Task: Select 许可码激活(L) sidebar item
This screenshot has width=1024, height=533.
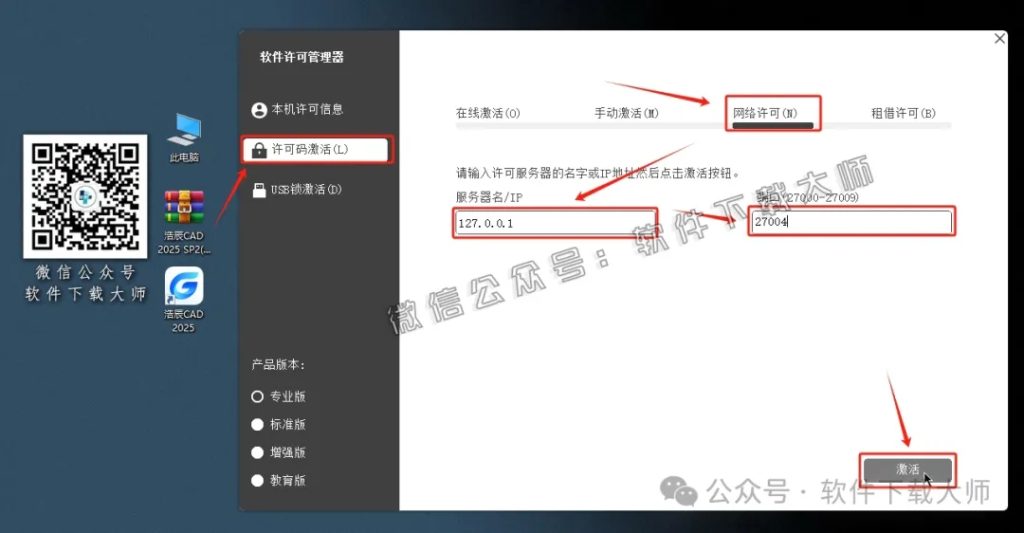Action: coord(317,150)
